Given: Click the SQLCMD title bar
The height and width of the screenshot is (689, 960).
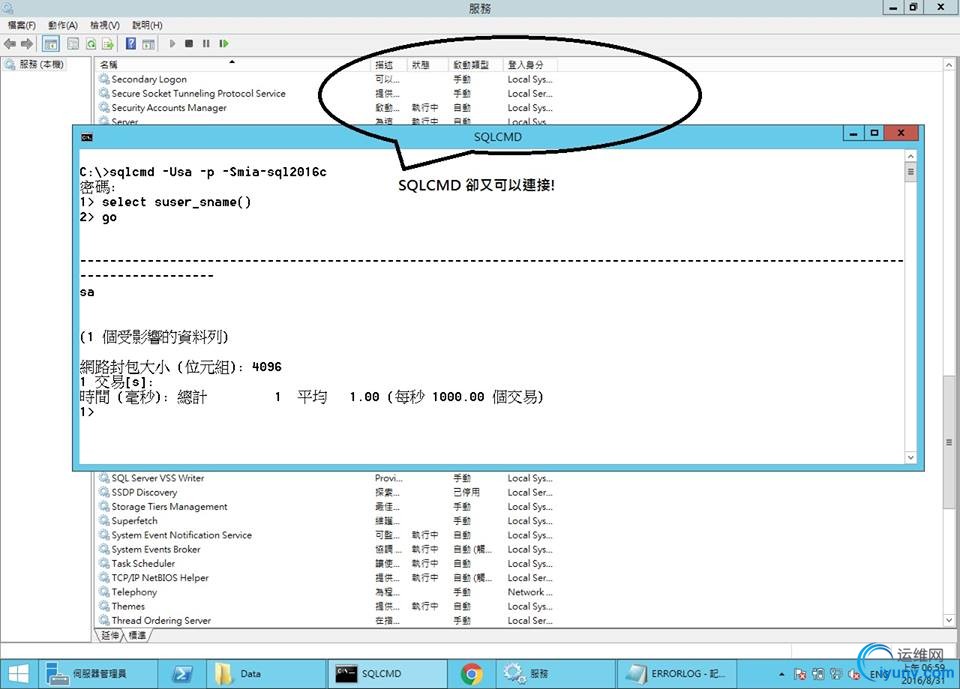Looking at the screenshot, I should click(x=497, y=137).
